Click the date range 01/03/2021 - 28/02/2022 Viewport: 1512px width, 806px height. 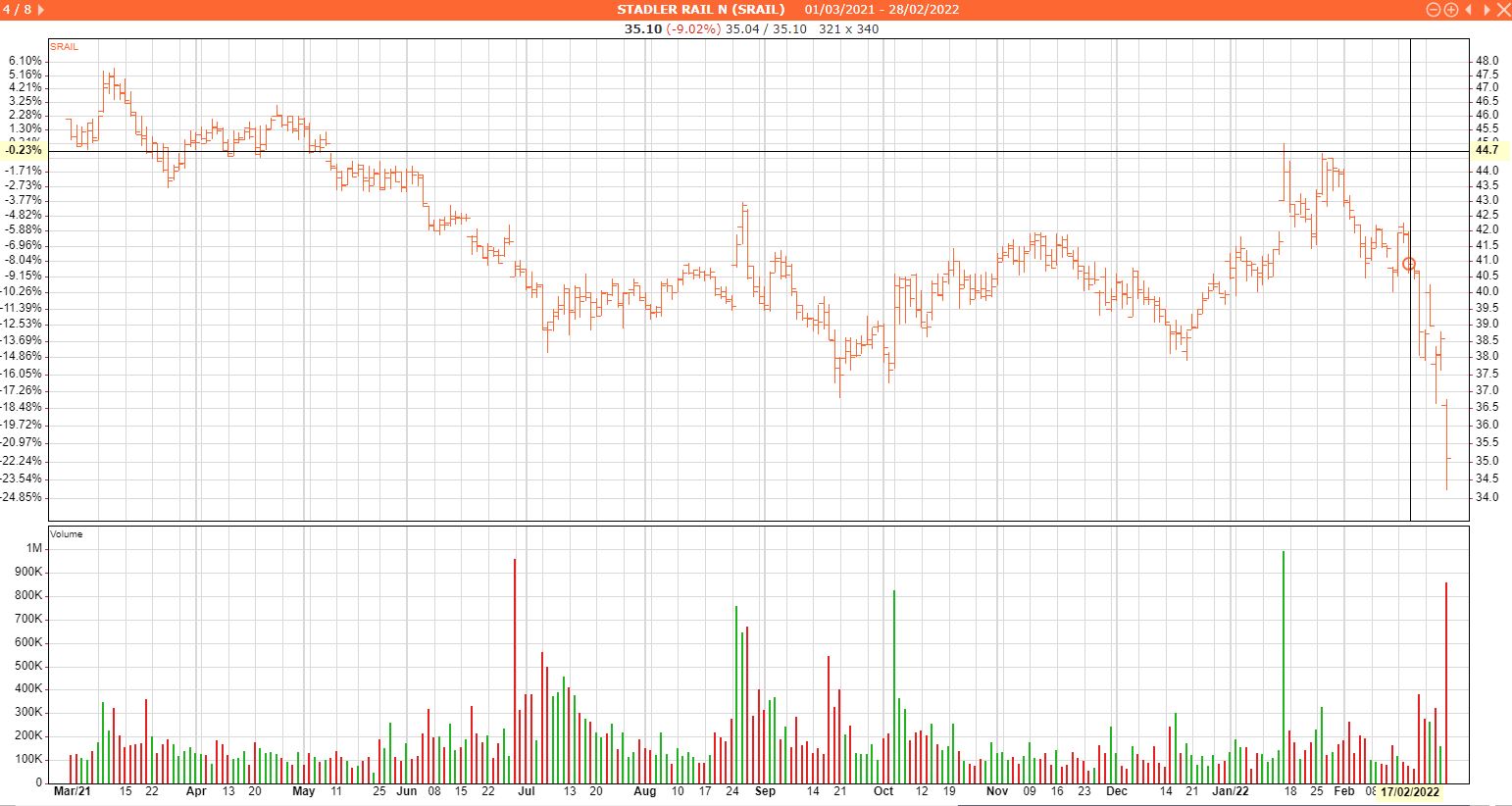point(882,10)
